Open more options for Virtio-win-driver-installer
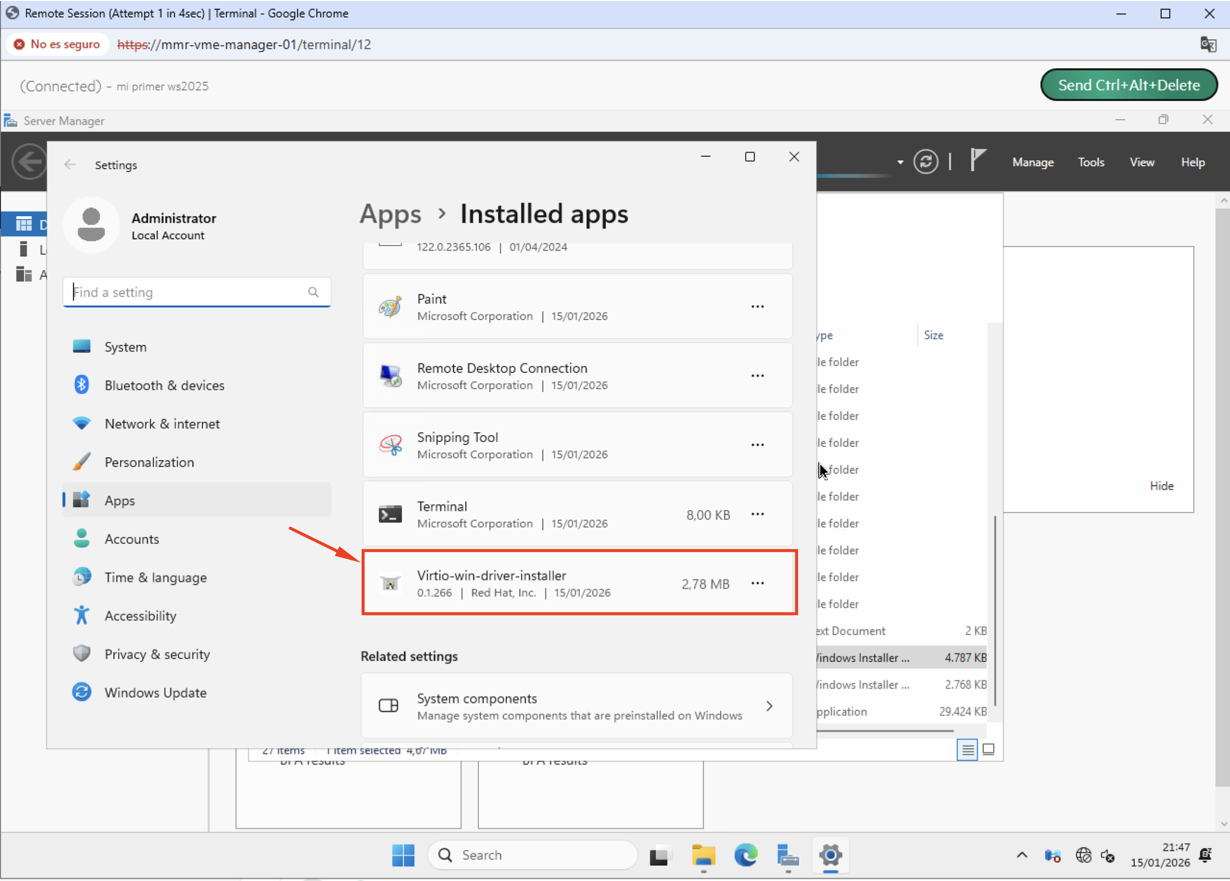Viewport: 1230px width, 881px height. point(757,583)
